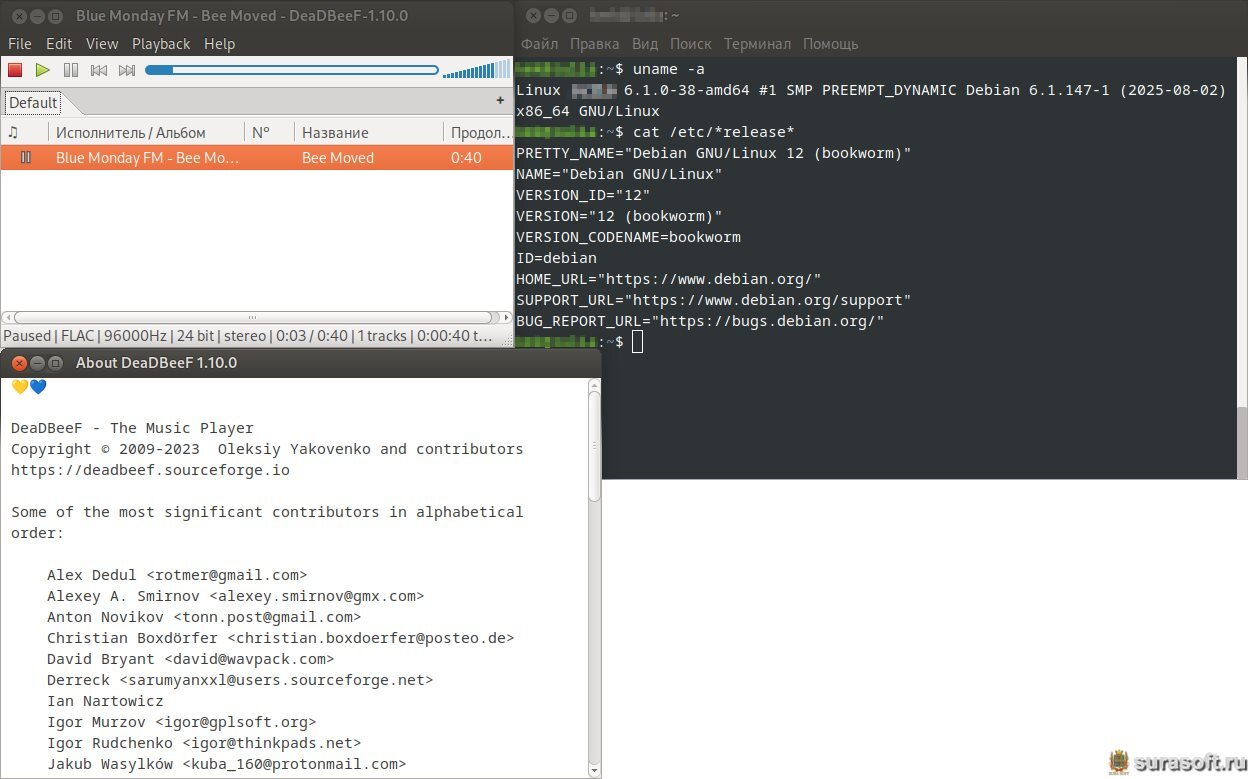Open the Файл menu in the terminal
Image resolution: width=1248 pixels, height=779 pixels.
point(539,44)
